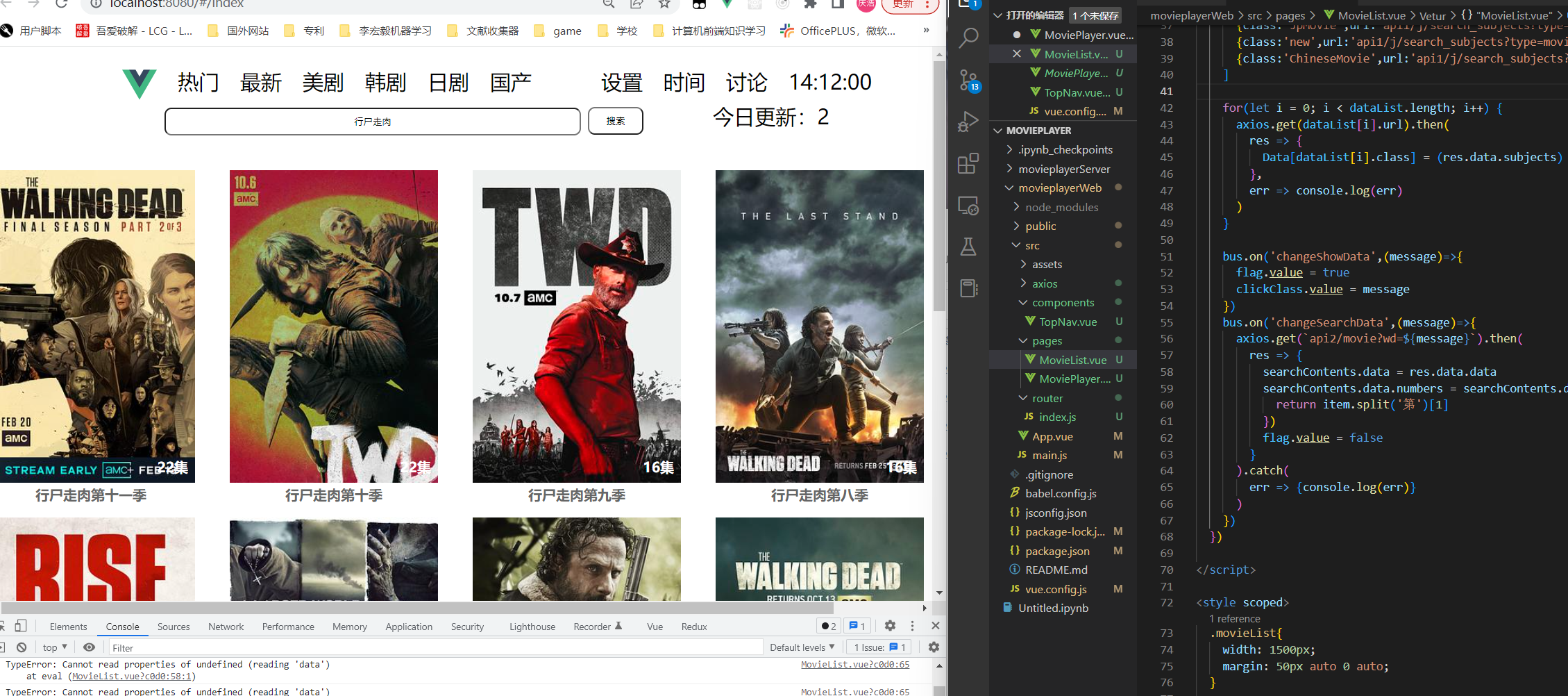Open the Vue tab in DevTools
Screen dimensions: 1568x696
655,627
